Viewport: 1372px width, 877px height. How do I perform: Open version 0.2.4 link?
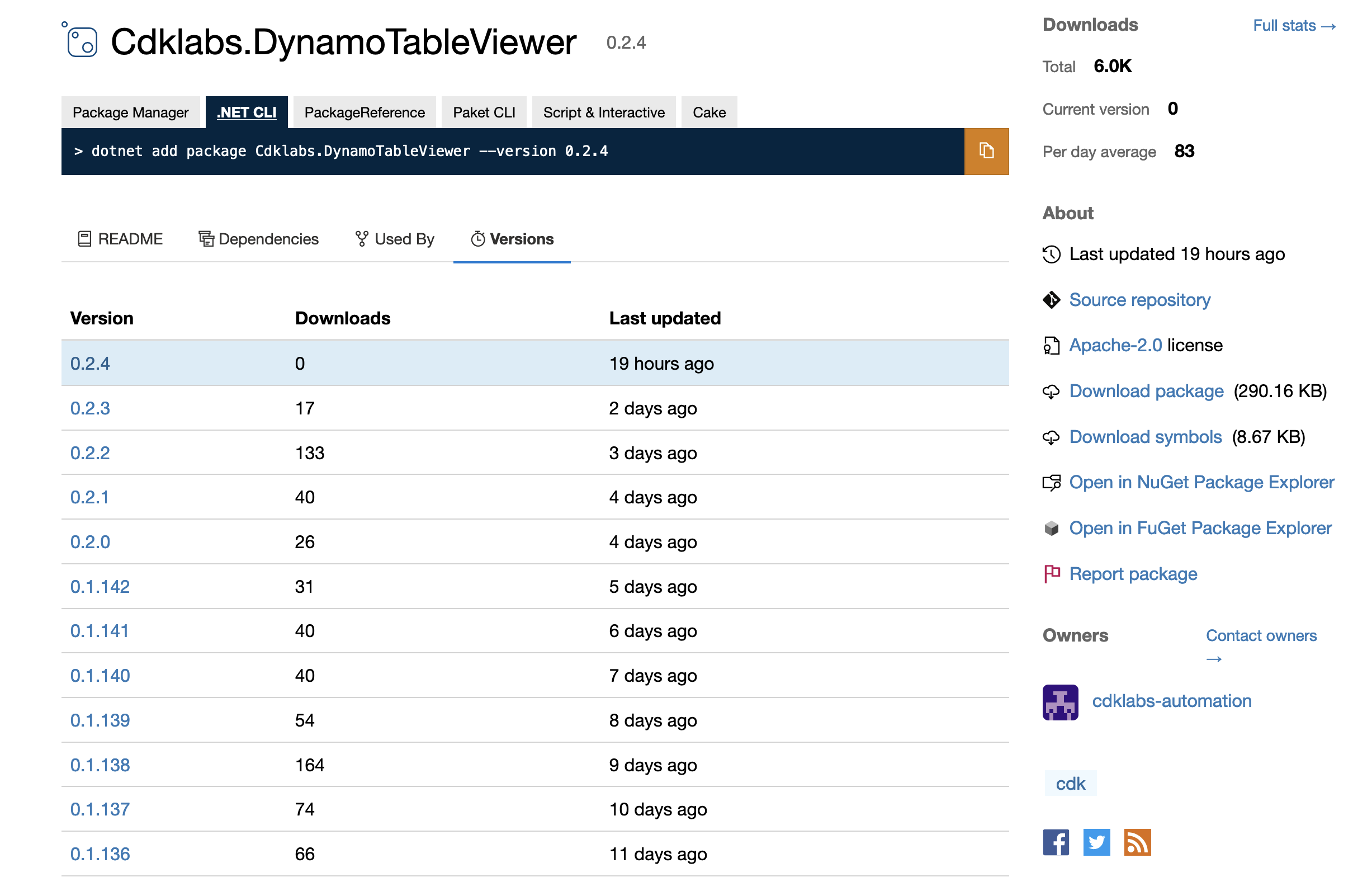tap(90, 364)
